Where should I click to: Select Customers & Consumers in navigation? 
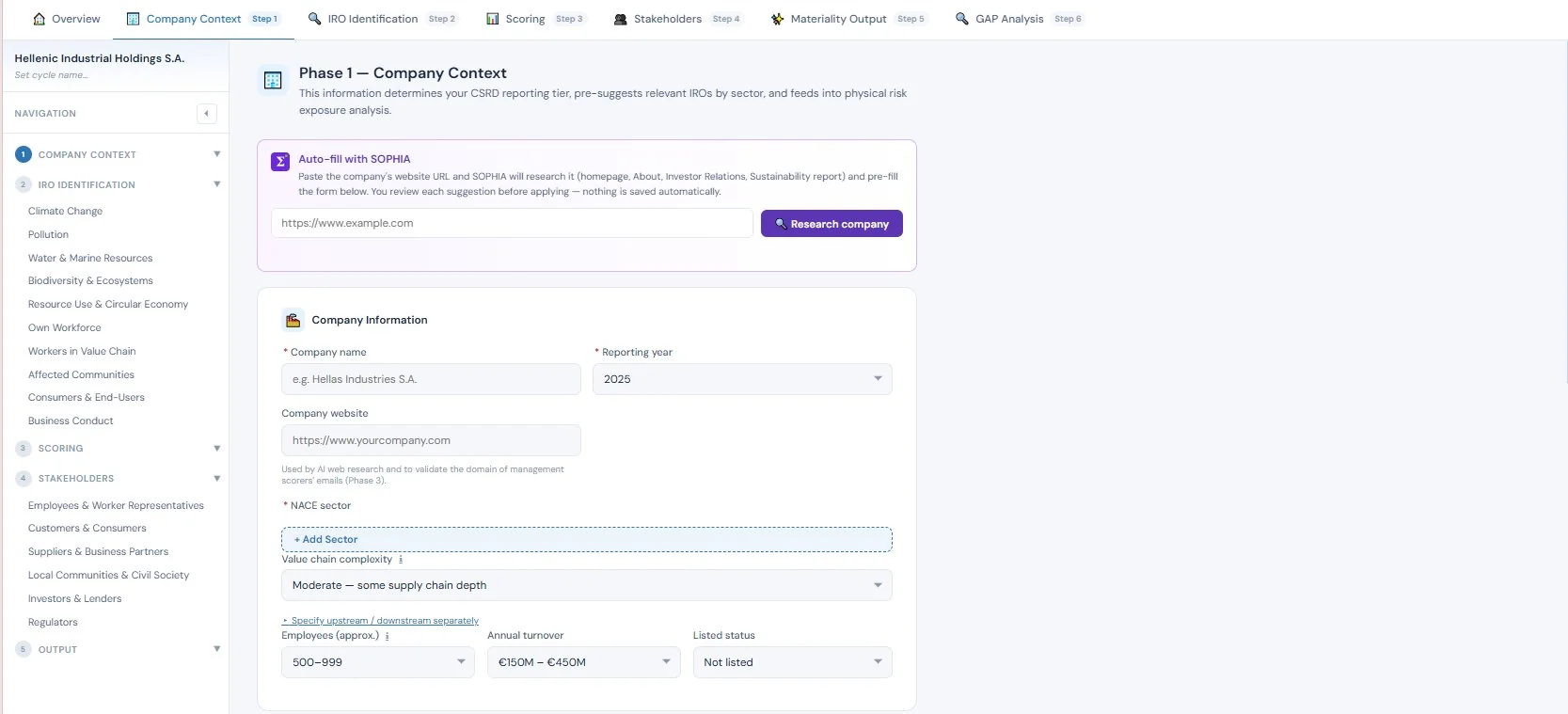coord(87,529)
